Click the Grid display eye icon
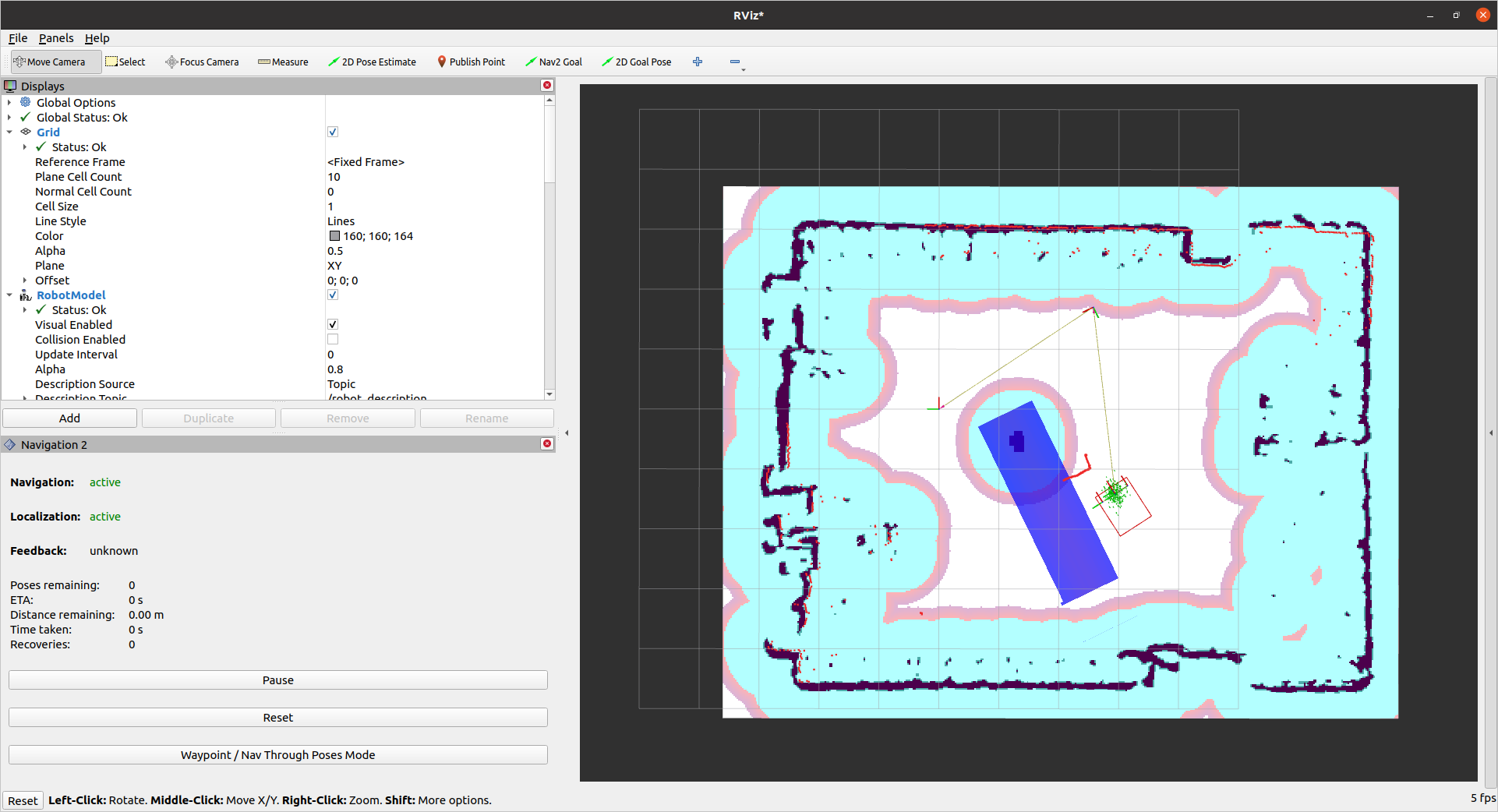The height and width of the screenshot is (812, 1498). tap(26, 132)
